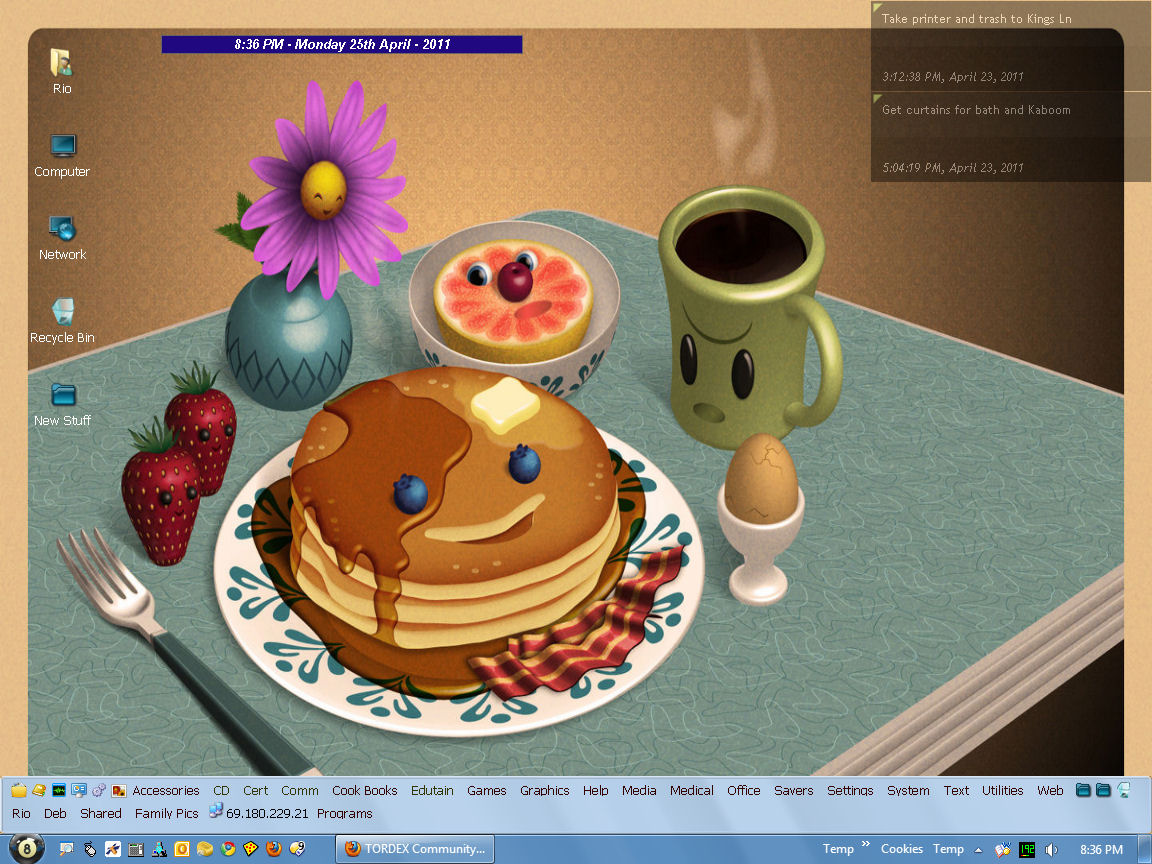Show hidden system tray icons arrow
The image size is (1152, 864).
(977, 849)
